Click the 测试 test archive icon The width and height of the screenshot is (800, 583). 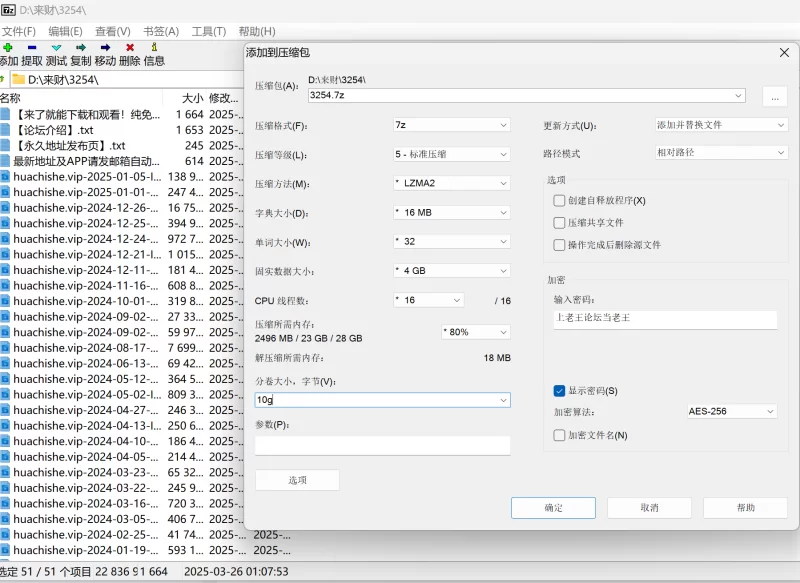(56, 47)
